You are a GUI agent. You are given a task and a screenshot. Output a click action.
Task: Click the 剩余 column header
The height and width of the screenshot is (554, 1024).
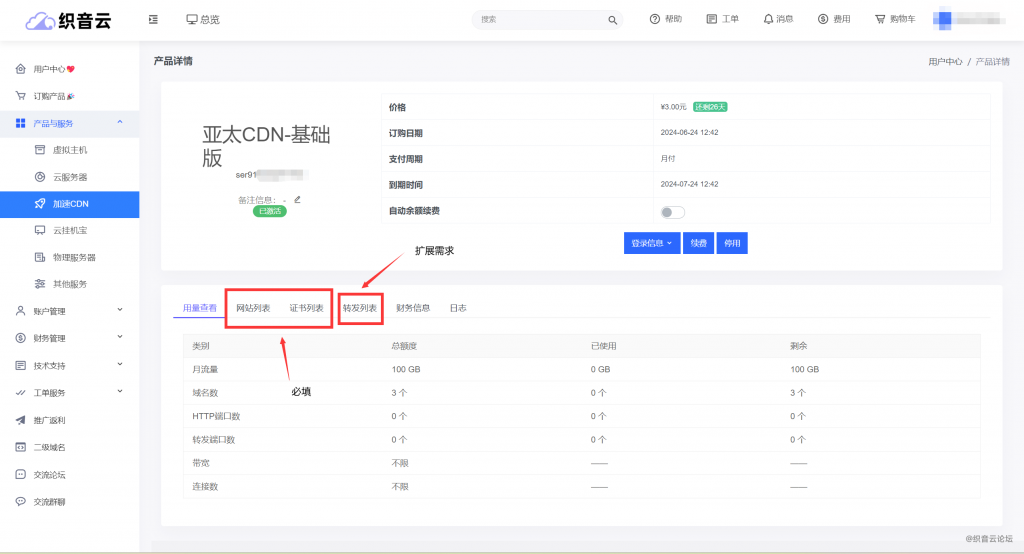(799, 346)
